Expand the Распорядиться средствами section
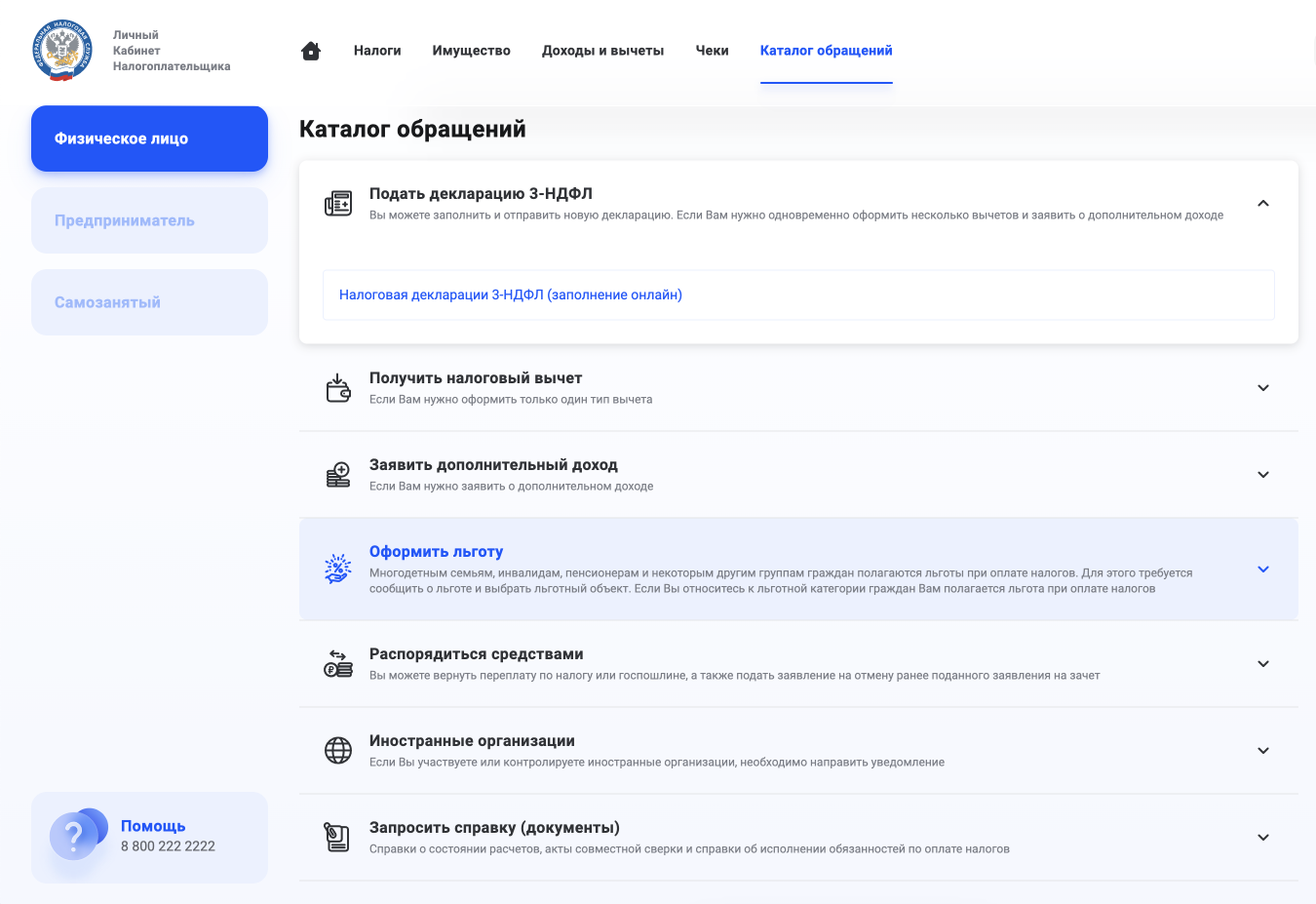This screenshot has height=904, width=1316. 1263,663
